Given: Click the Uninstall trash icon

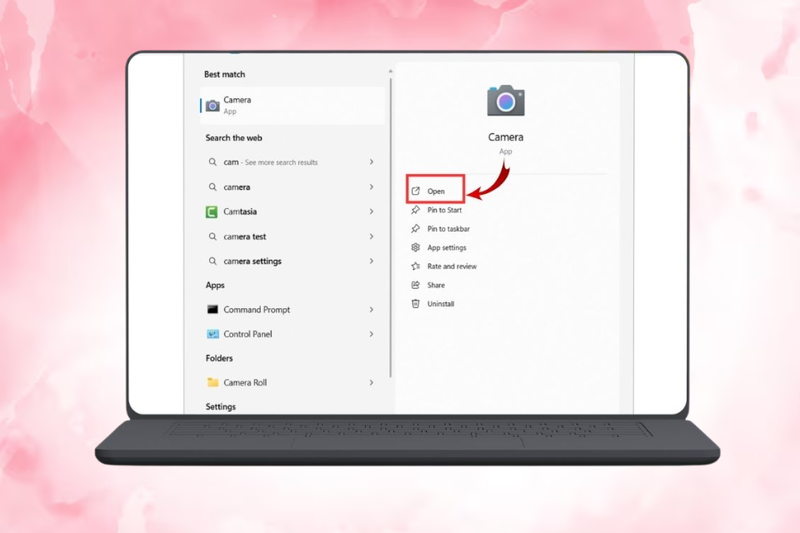Looking at the screenshot, I should click(416, 304).
